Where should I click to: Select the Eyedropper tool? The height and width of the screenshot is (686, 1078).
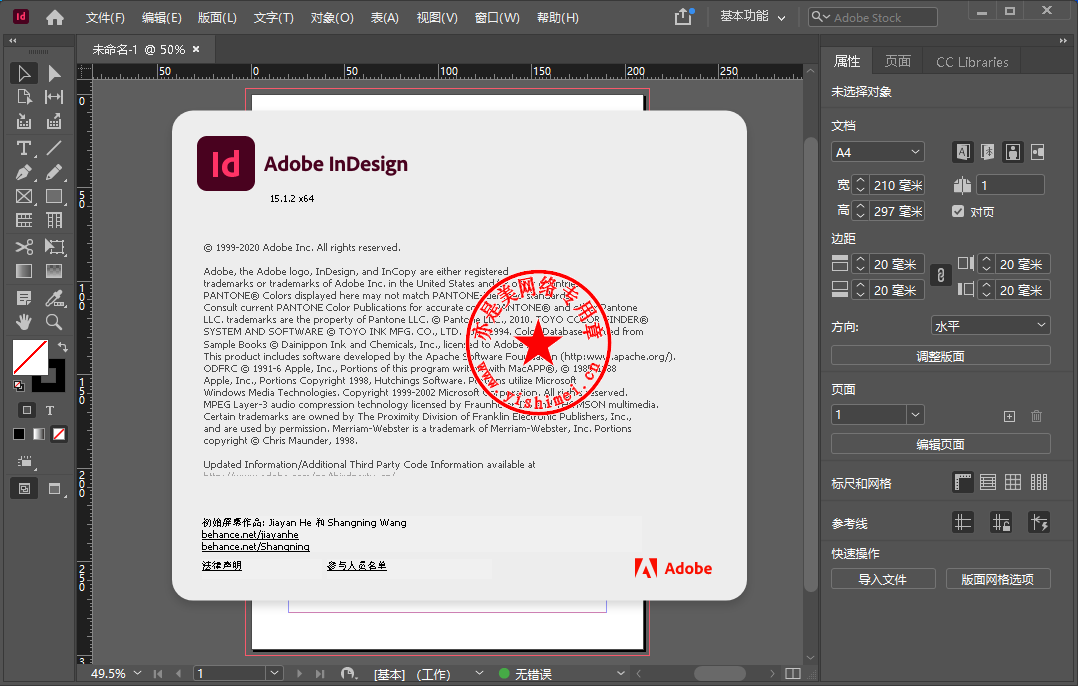click(x=54, y=298)
